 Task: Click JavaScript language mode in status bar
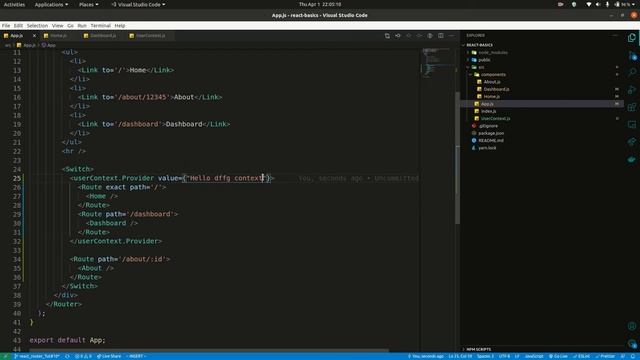(534, 356)
